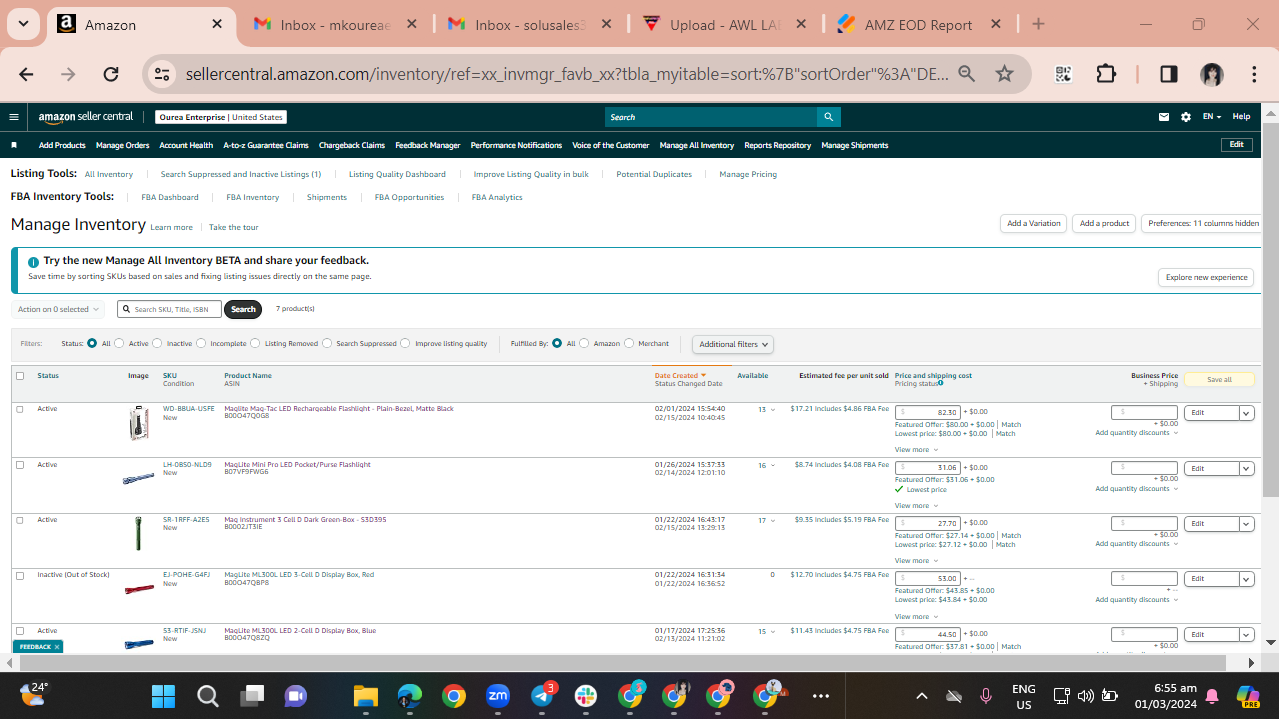This screenshot has width=1279, height=719.
Task: Check the row for SKU WD-BBUA-USFE
Action: coord(20,409)
